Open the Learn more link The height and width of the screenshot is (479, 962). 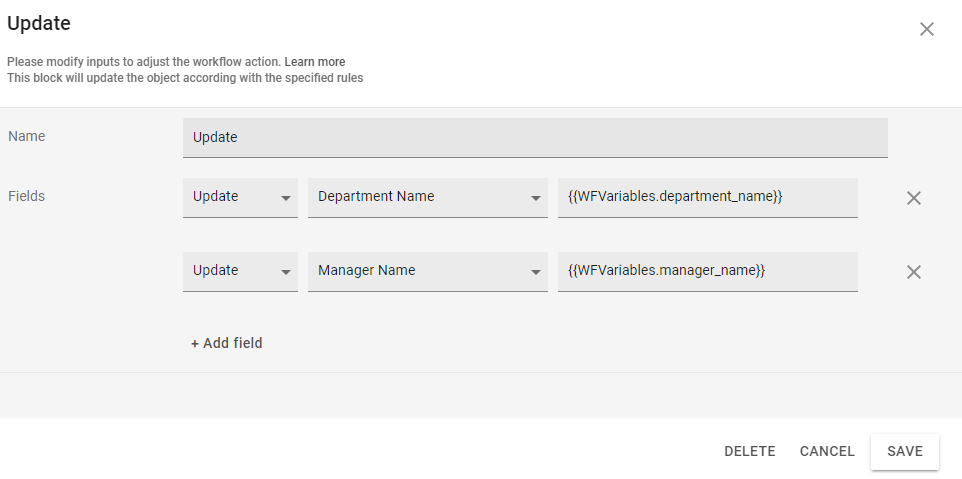coord(314,62)
